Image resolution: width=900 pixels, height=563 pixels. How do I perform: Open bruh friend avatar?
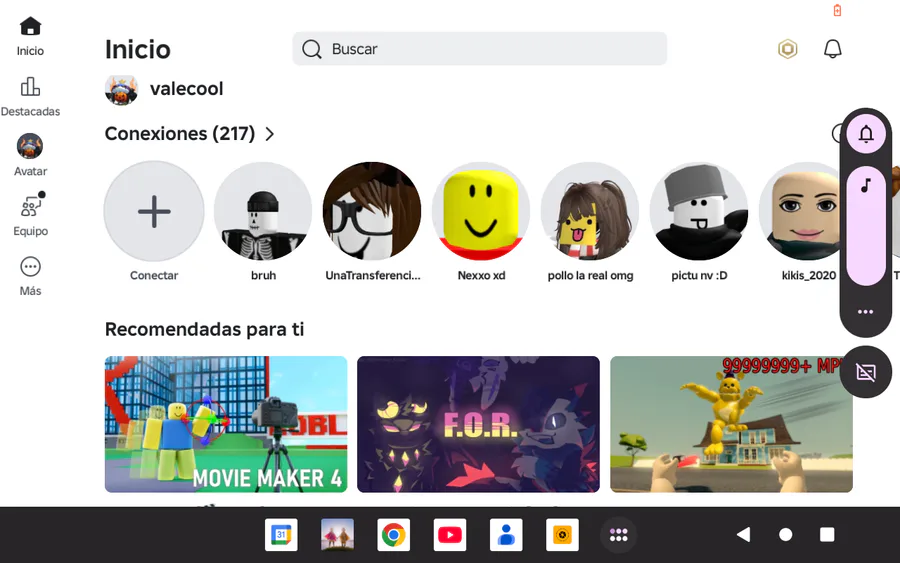[x=263, y=211]
